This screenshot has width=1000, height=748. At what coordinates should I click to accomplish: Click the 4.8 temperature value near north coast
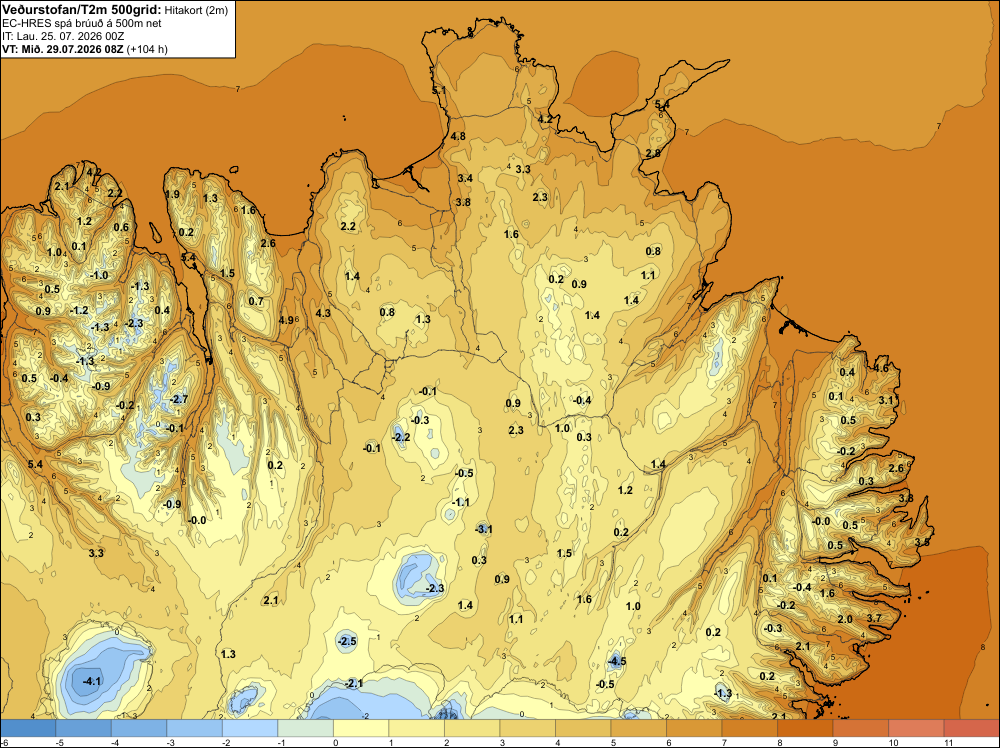coord(458,136)
